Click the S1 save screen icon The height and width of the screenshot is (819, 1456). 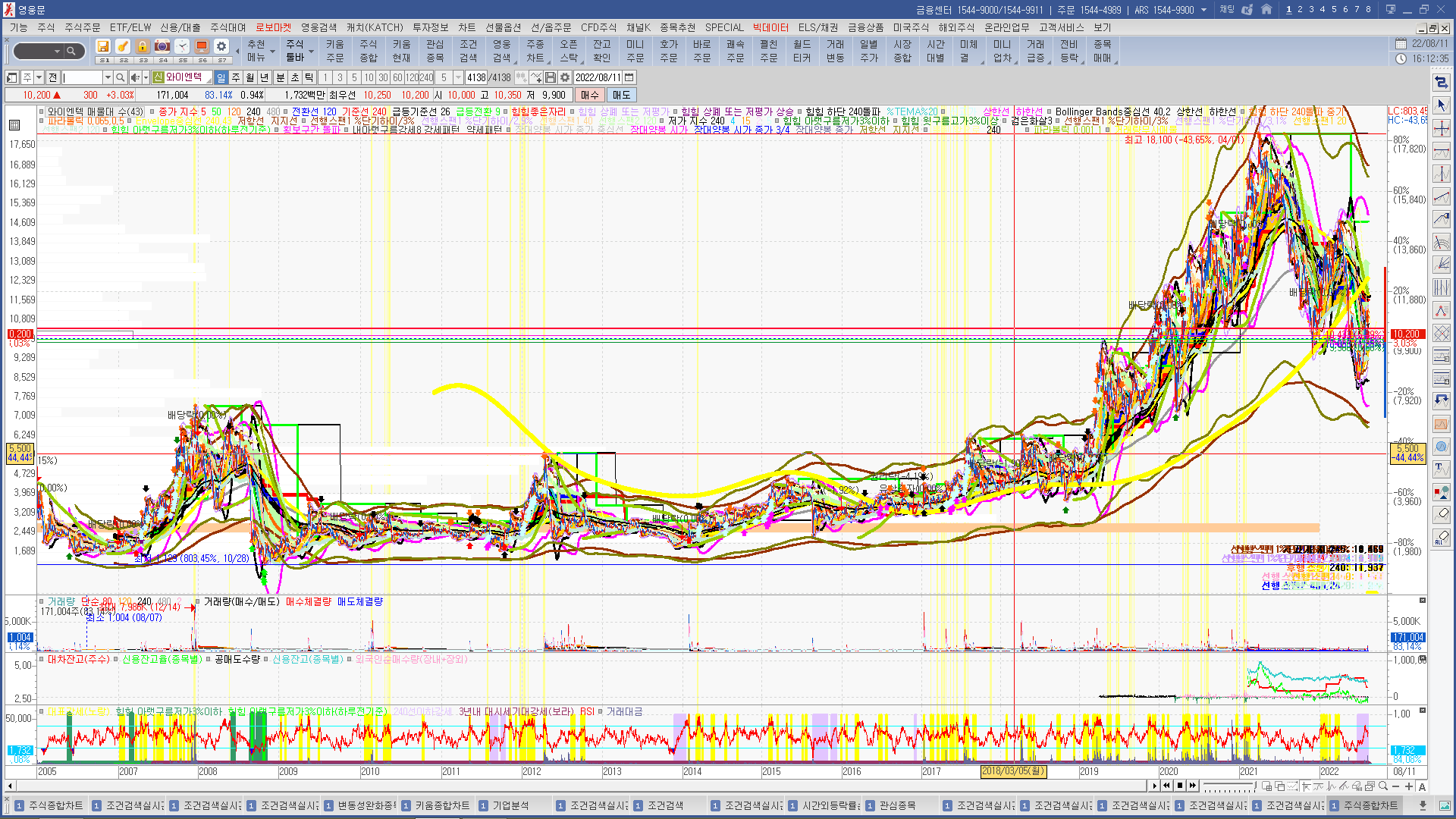coord(104,47)
